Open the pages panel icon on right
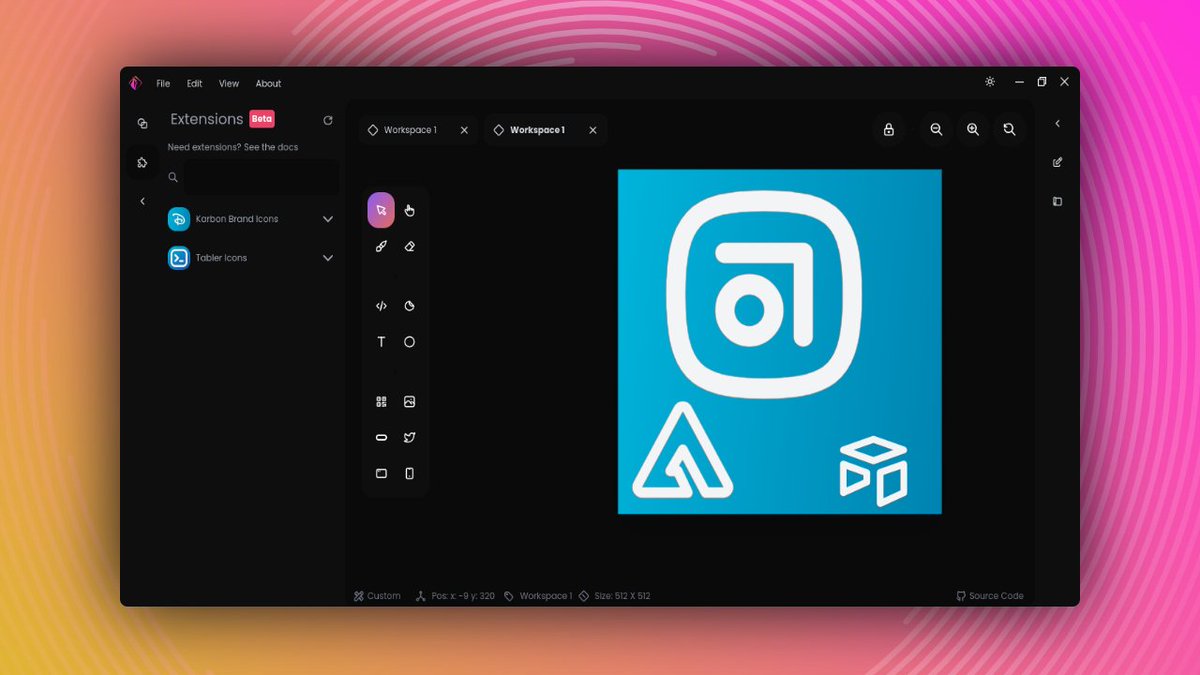 tap(1057, 201)
